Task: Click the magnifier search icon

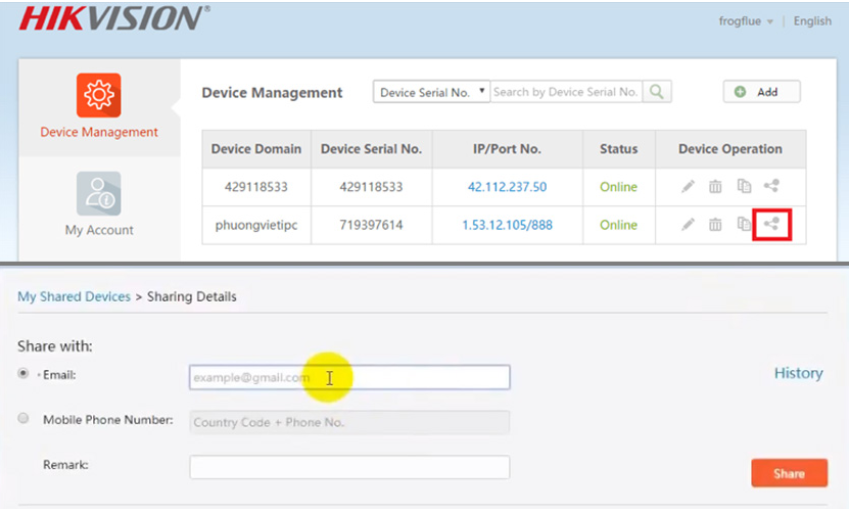Action: pos(656,92)
